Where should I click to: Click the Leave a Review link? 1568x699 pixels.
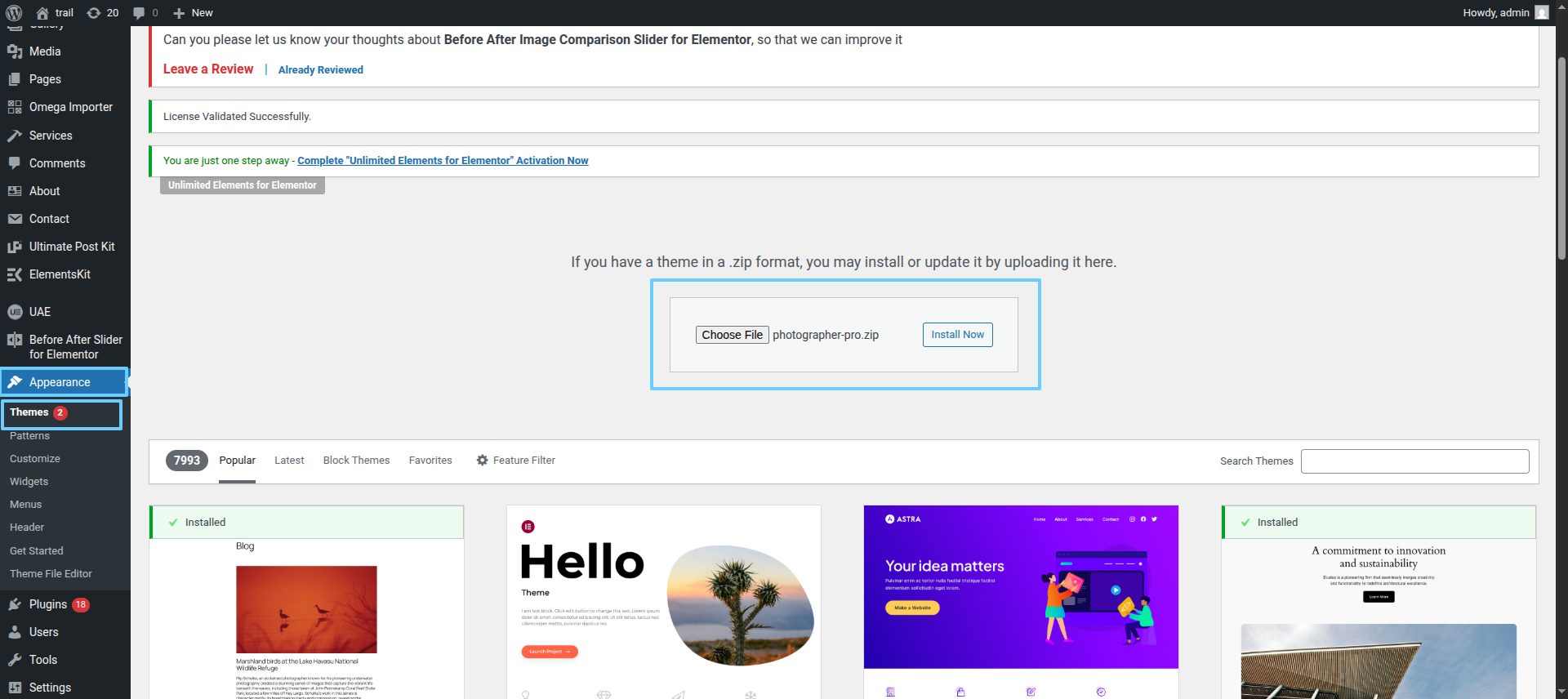click(x=208, y=69)
